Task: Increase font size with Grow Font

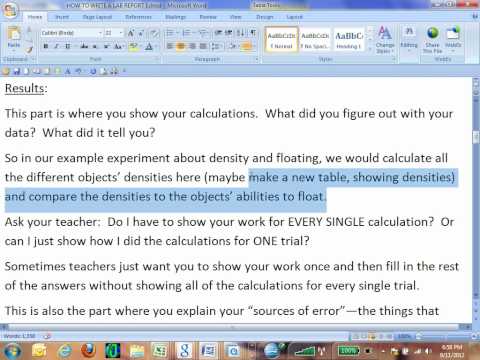Action: coord(131,33)
